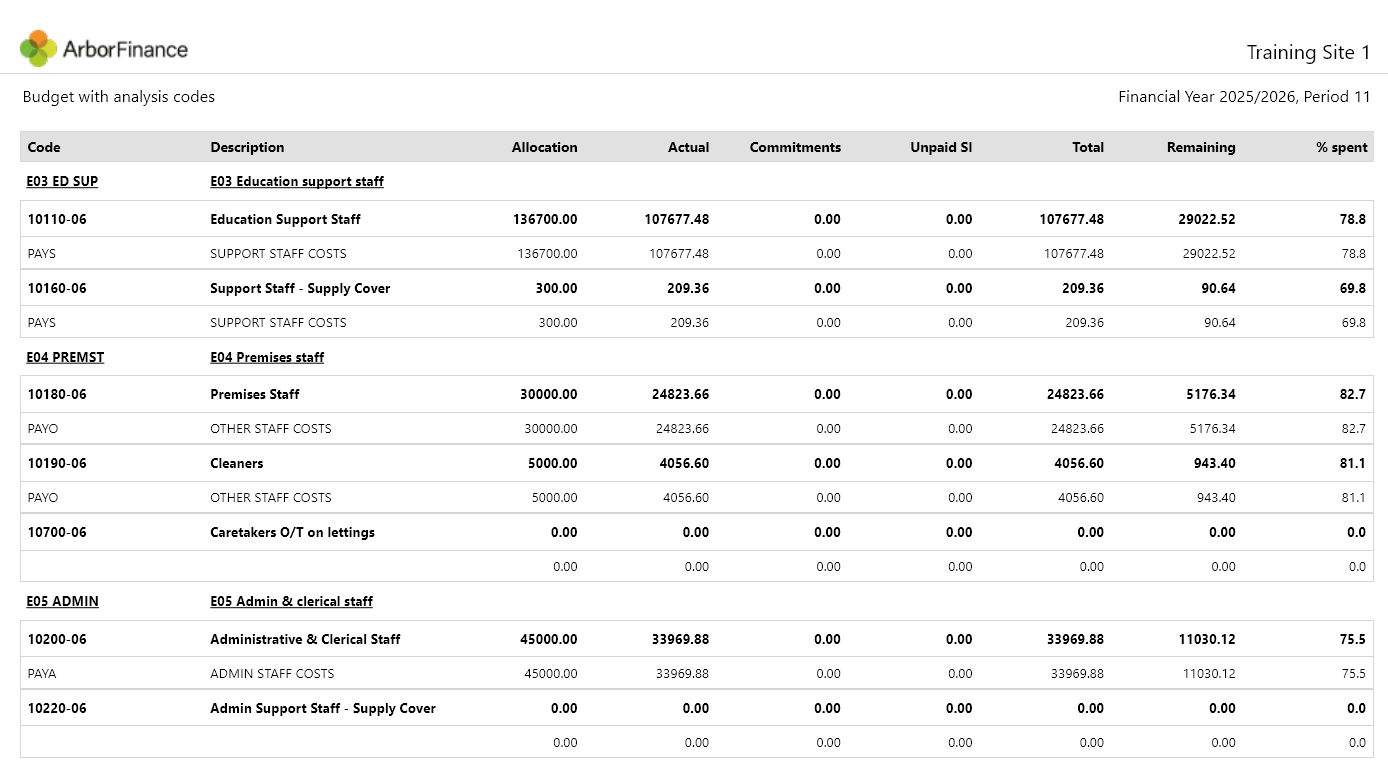This screenshot has width=1388, height=760.
Task: Open the E03 Education support staff link
Action: pos(297,181)
